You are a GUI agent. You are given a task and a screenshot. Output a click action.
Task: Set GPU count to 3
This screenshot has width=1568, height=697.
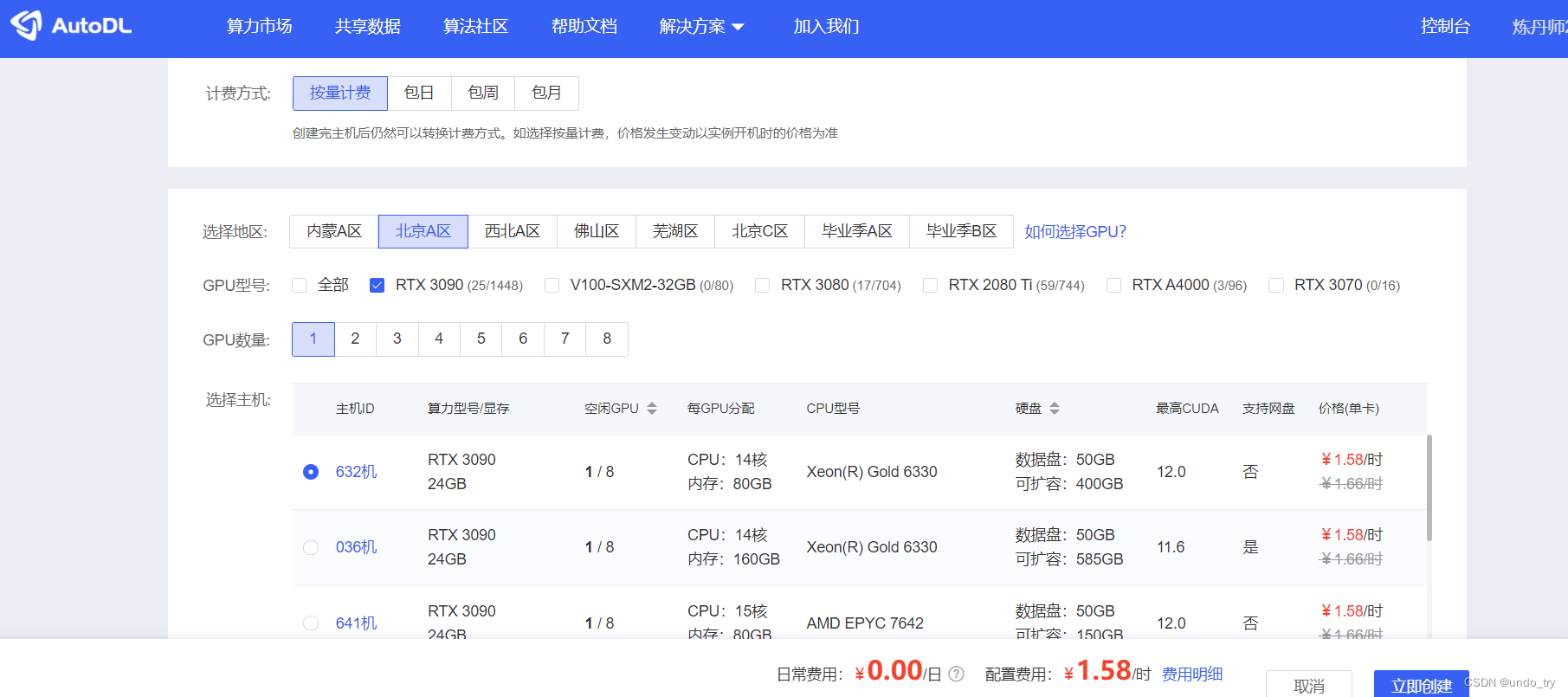[x=397, y=339]
